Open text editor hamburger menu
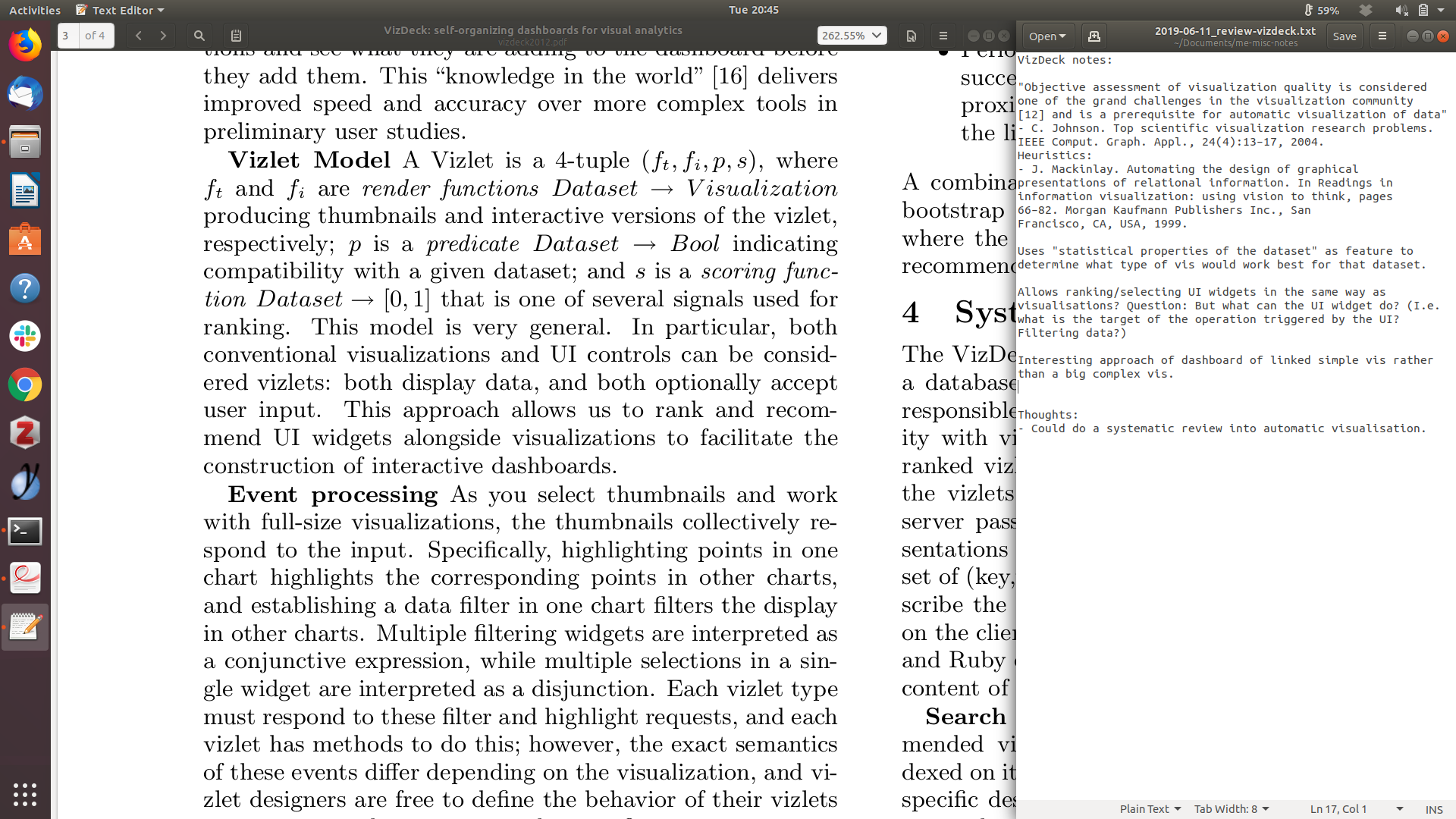Image resolution: width=1456 pixels, height=819 pixels. tap(1382, 36)
